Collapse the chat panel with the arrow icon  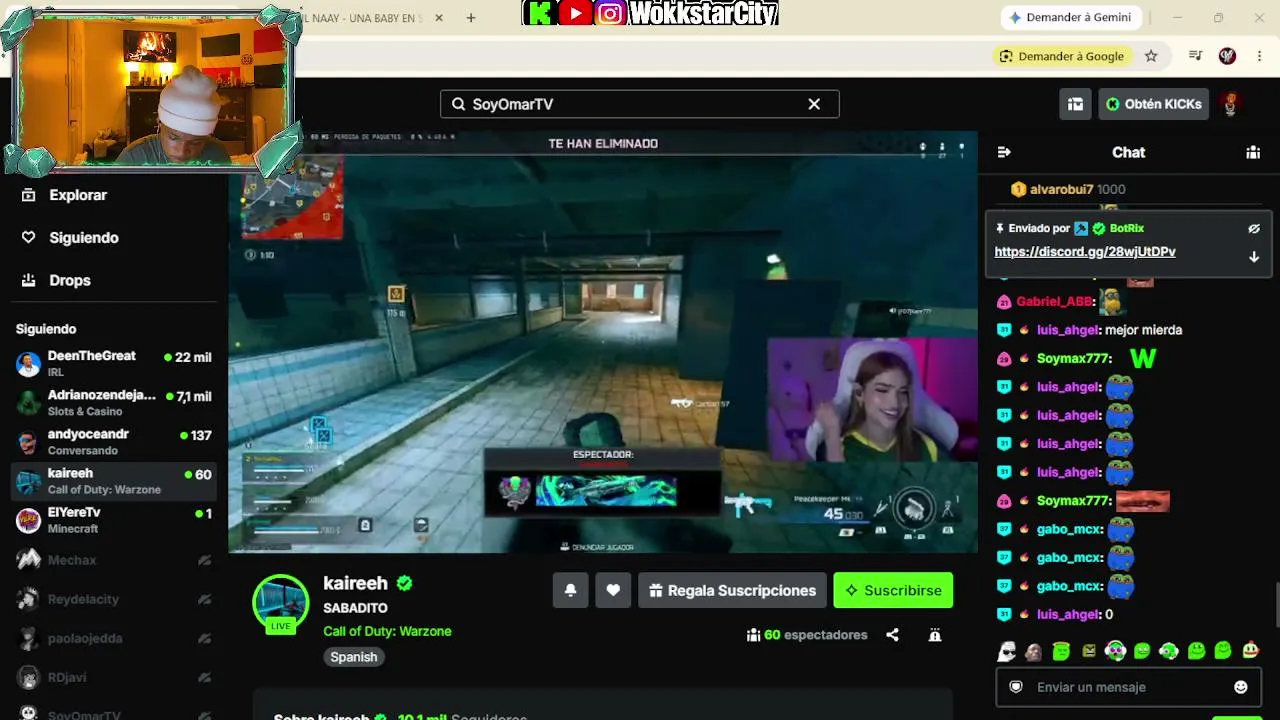tap(1004, 152)
